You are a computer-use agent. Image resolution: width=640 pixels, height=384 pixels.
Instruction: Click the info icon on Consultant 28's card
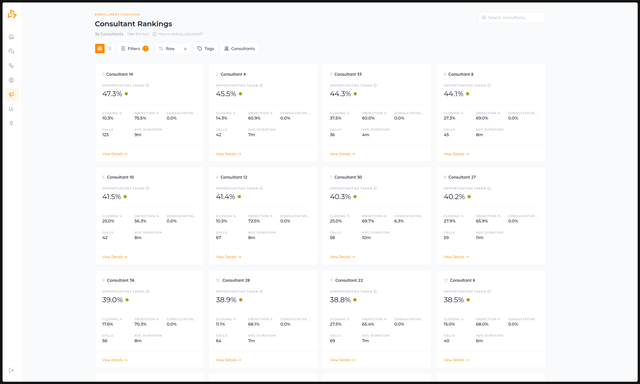261,291
